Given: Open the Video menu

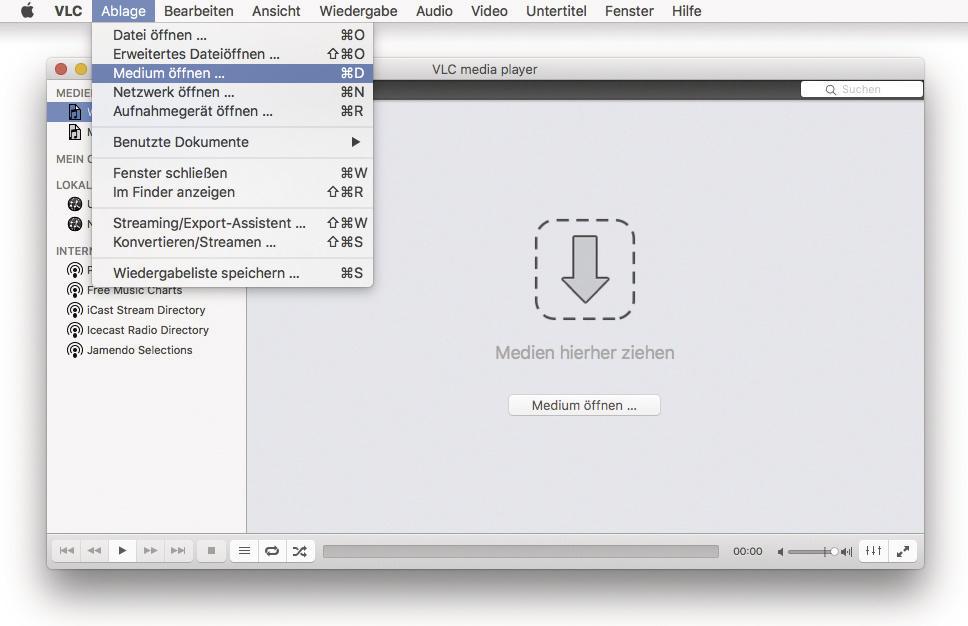Looking at the screenshot, I should click(489, 10).
